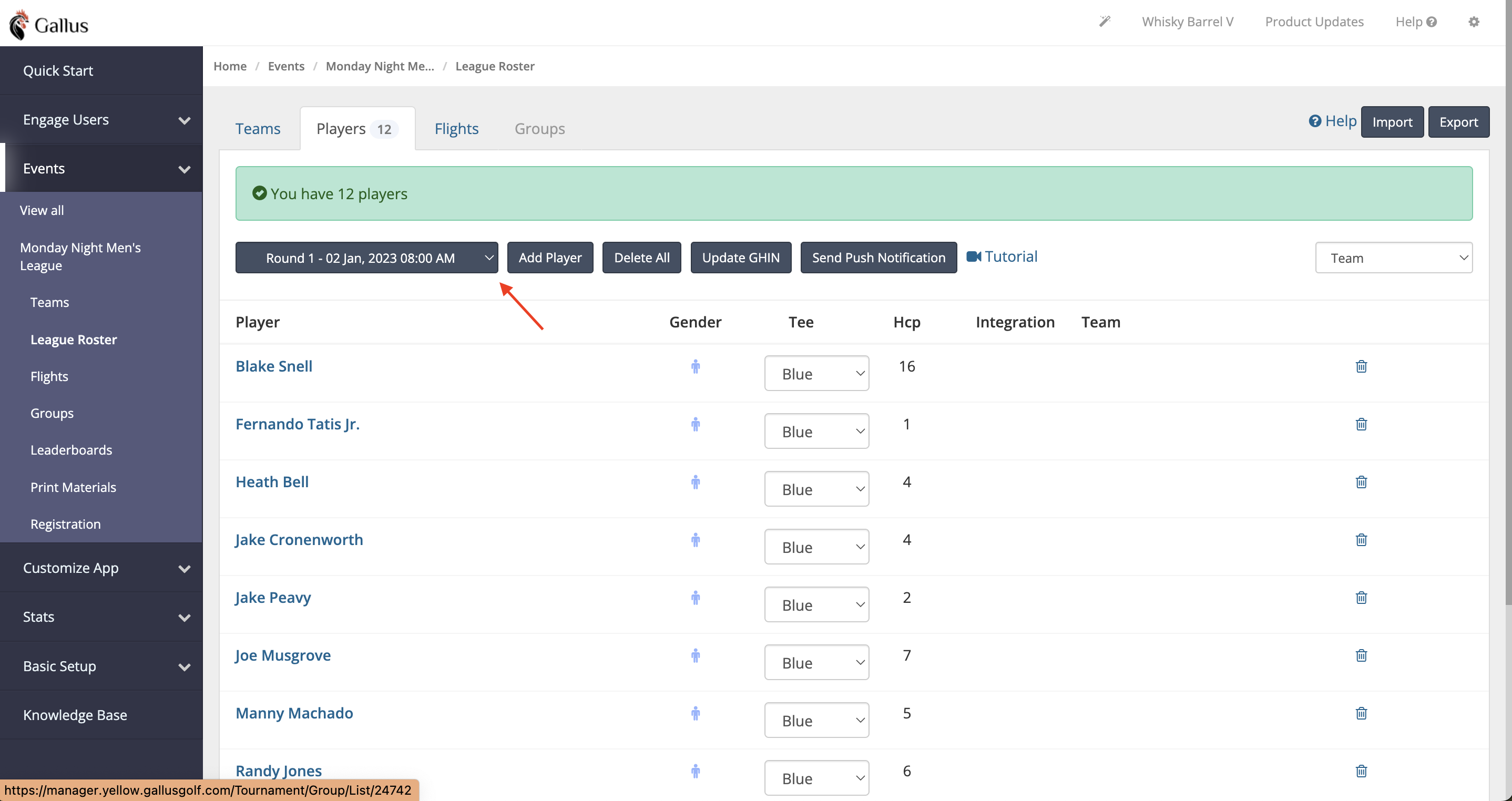Open Blake Snell player profile
The width and height of the screenshot is (1512, 801).
coord(273,366)
